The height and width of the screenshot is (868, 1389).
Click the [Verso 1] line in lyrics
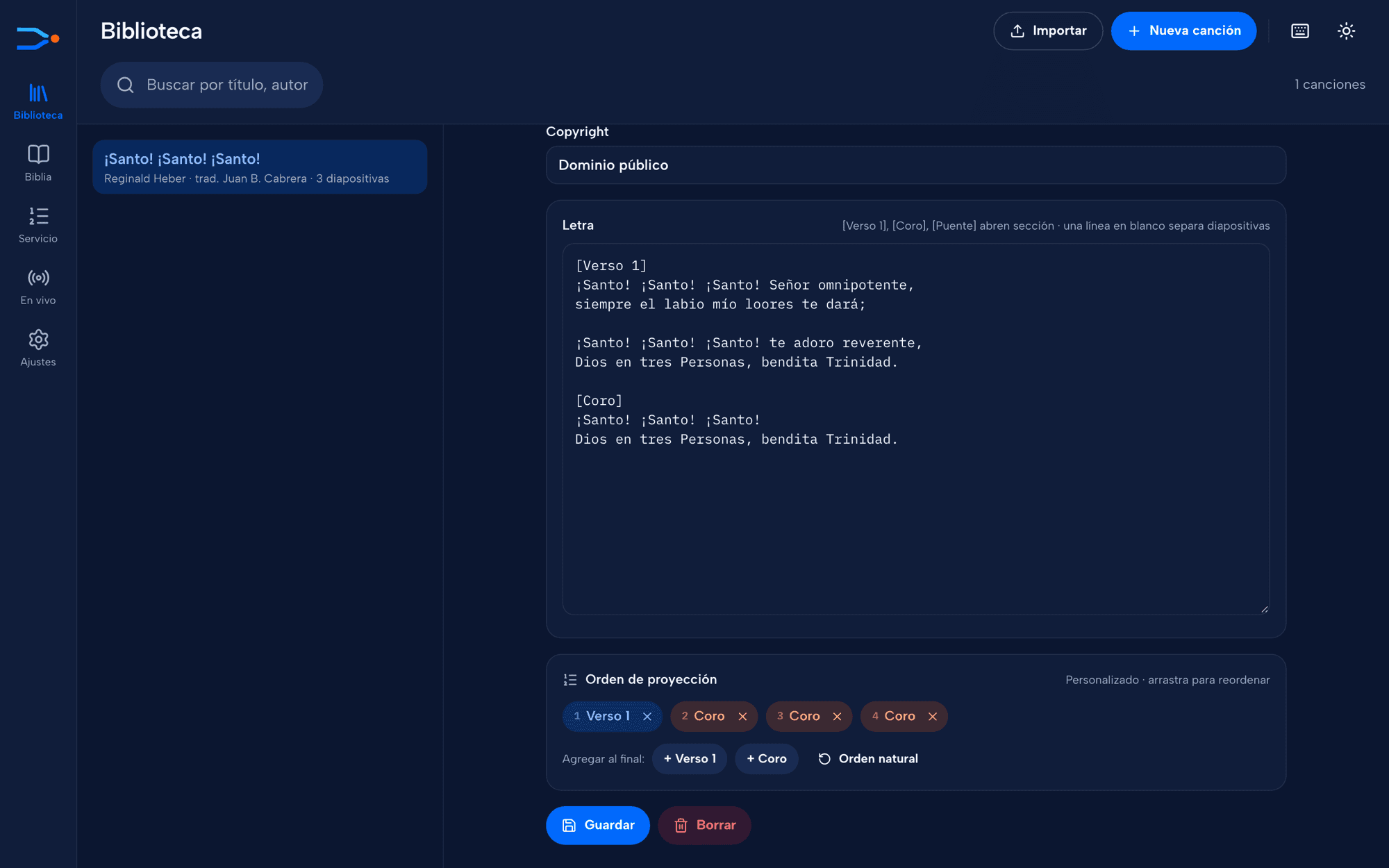click(x=611, y=266)
